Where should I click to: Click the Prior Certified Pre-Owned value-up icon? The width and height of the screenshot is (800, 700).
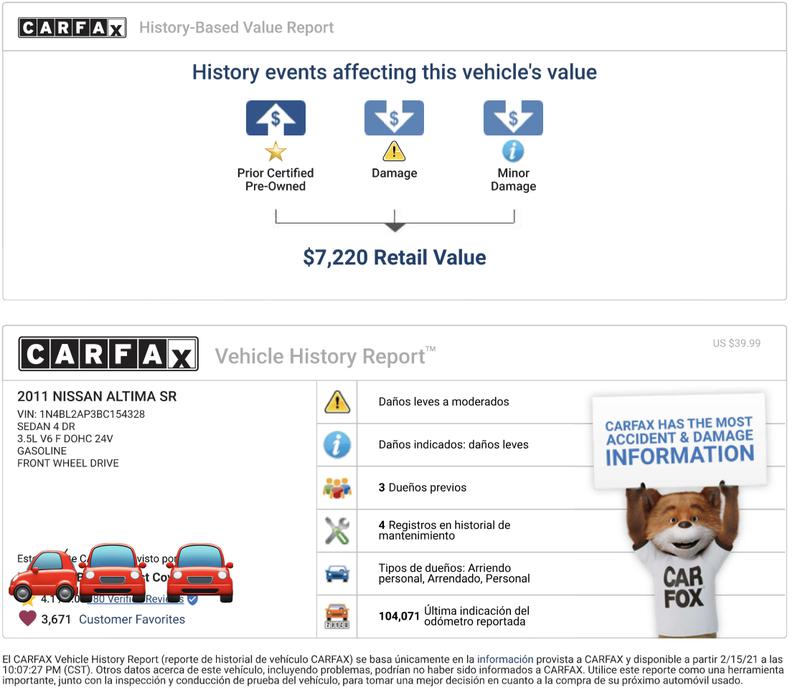tap(275, 118)
